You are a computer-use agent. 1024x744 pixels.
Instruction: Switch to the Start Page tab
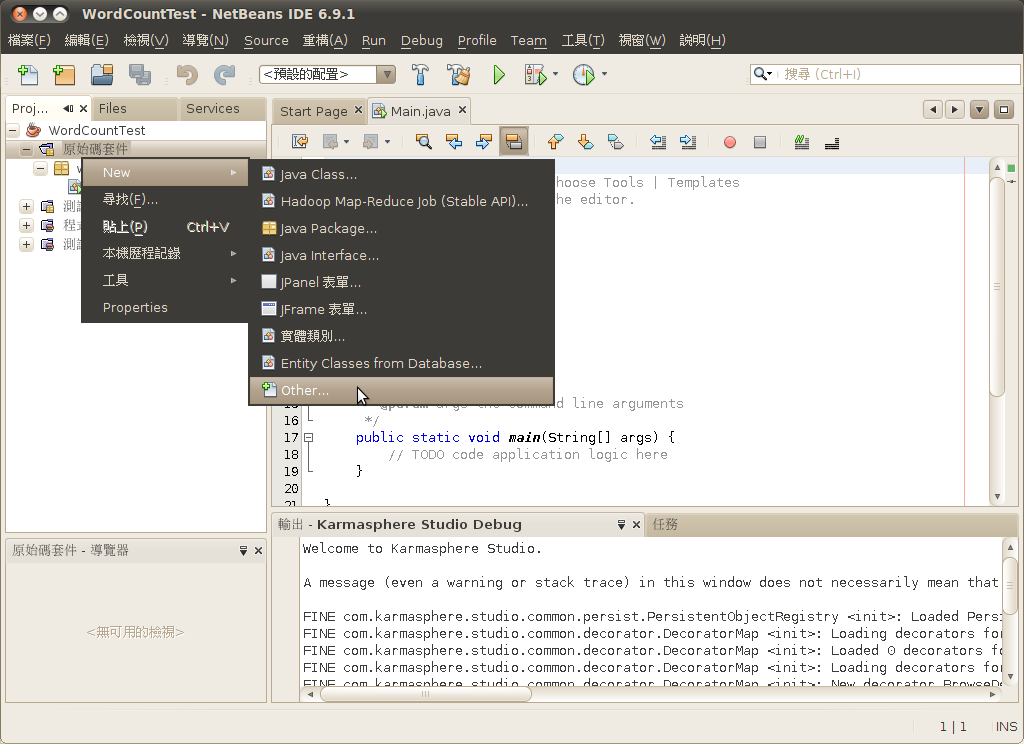(313, 111)
